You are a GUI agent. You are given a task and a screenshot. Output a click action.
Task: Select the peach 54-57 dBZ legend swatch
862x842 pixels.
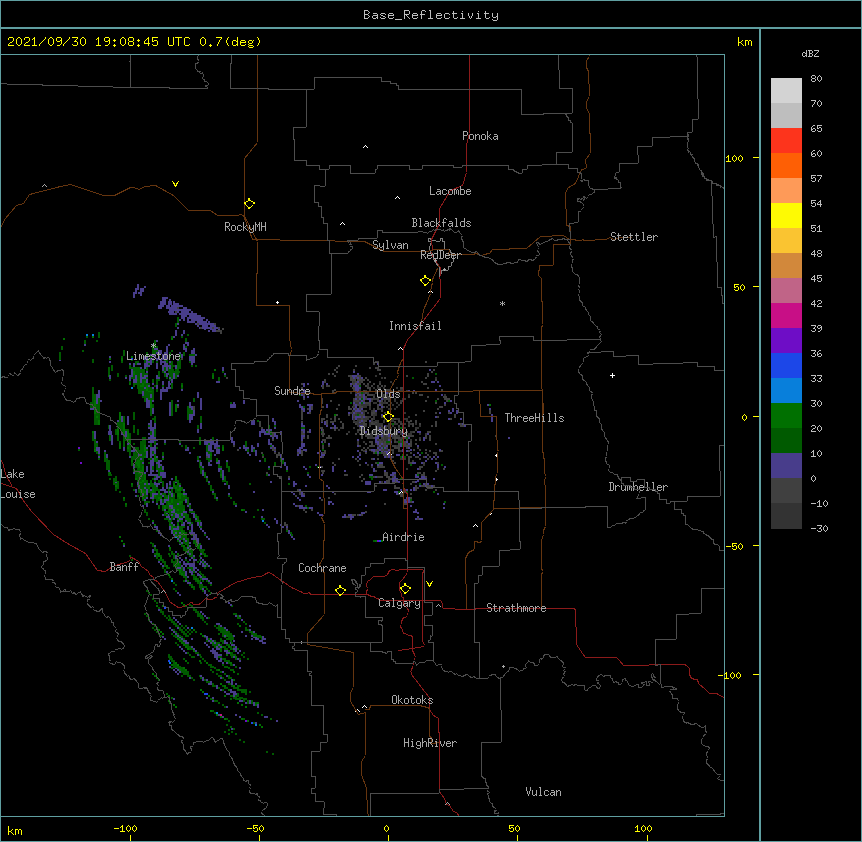click(x=786, y=191)
